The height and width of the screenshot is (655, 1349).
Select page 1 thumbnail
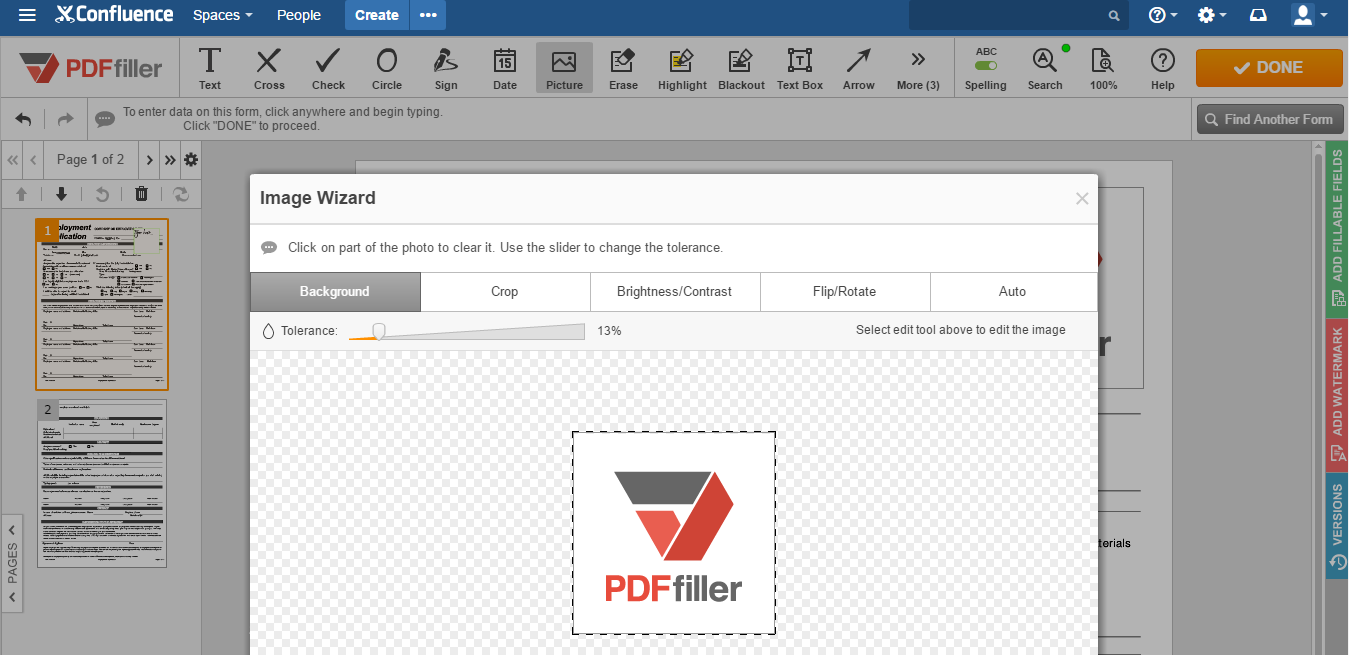click(102, 304)
